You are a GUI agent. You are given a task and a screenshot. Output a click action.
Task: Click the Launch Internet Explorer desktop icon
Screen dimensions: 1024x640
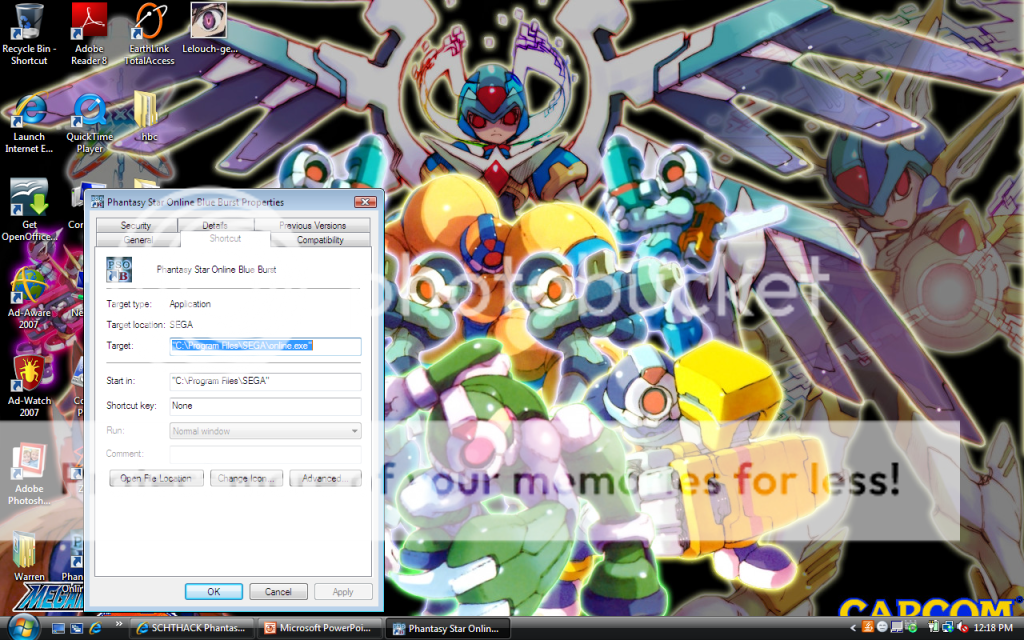point(29,110)
